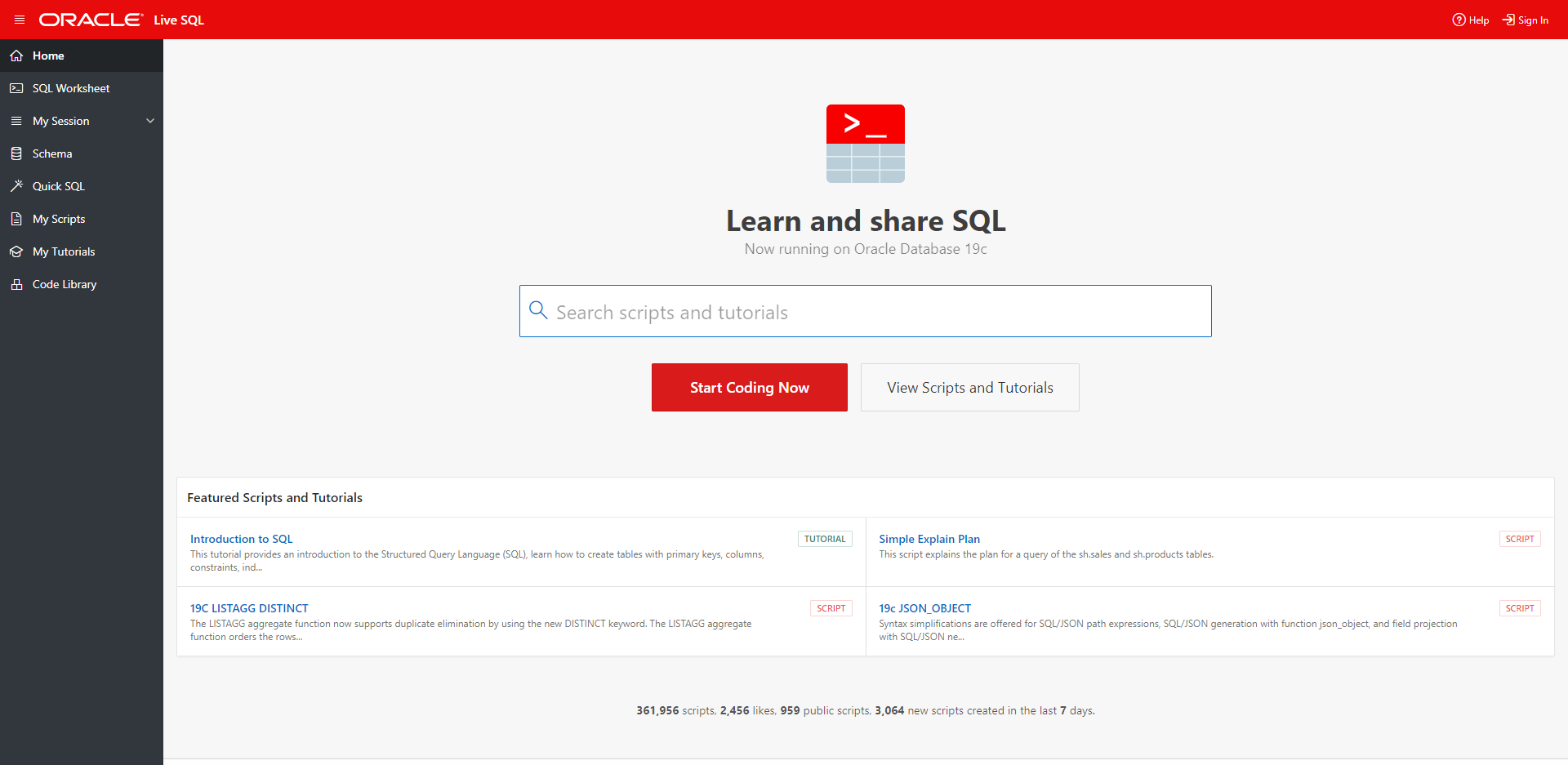Open the Help link in header
Screen dimensions: 1568x765
1471,20
